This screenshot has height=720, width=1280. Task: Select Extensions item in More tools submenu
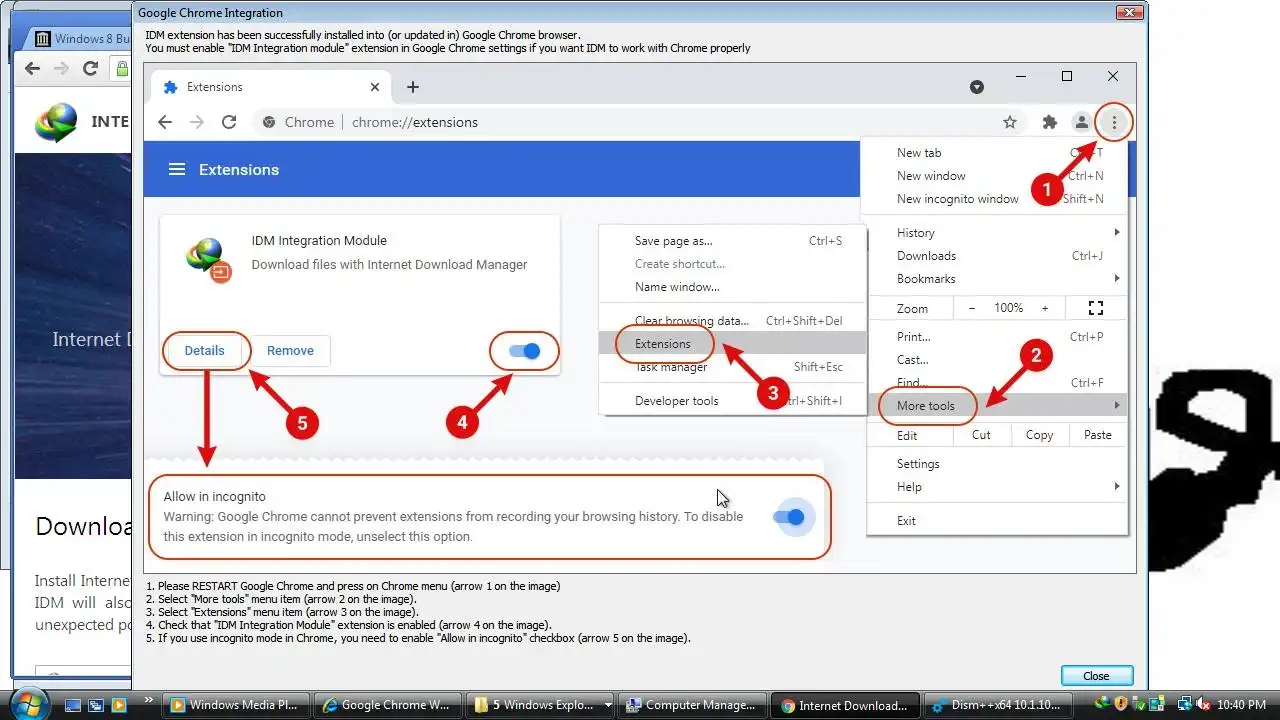tap(732, 343)
